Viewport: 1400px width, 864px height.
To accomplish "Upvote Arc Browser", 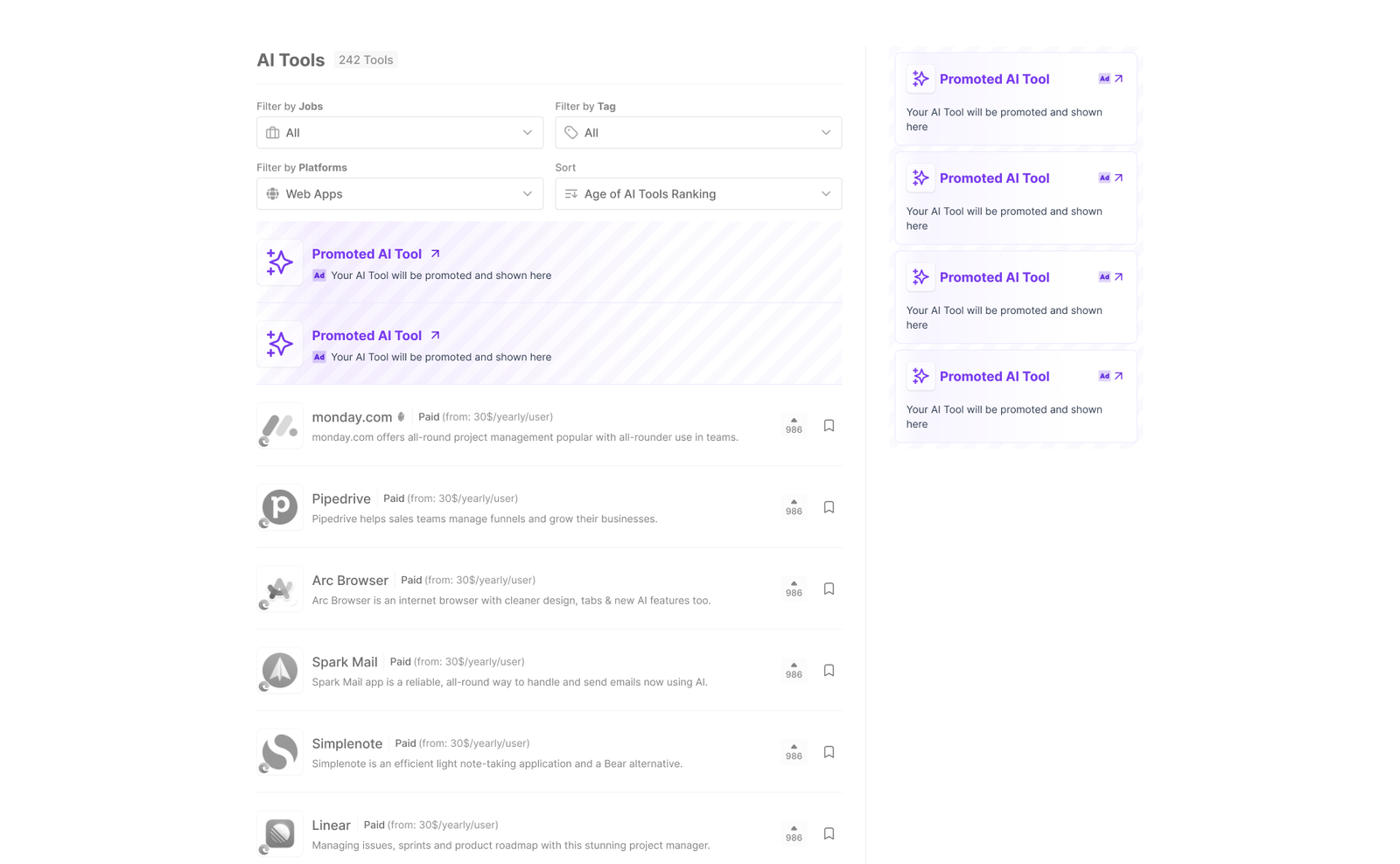I will pos(794,589).
